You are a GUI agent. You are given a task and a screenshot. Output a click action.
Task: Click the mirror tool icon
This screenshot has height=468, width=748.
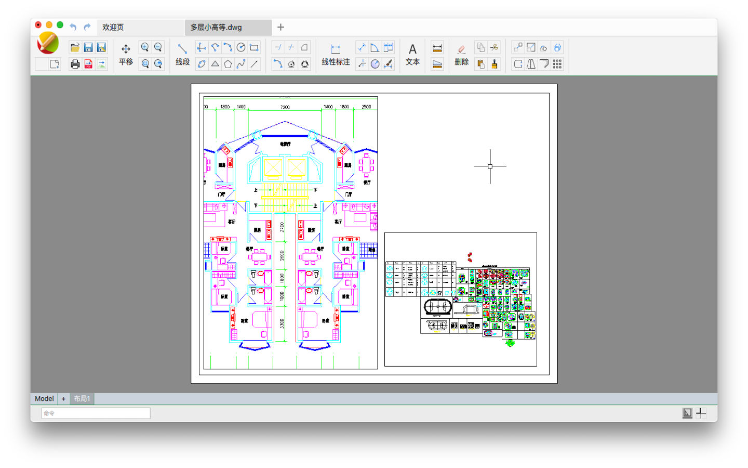pos(531,64)
